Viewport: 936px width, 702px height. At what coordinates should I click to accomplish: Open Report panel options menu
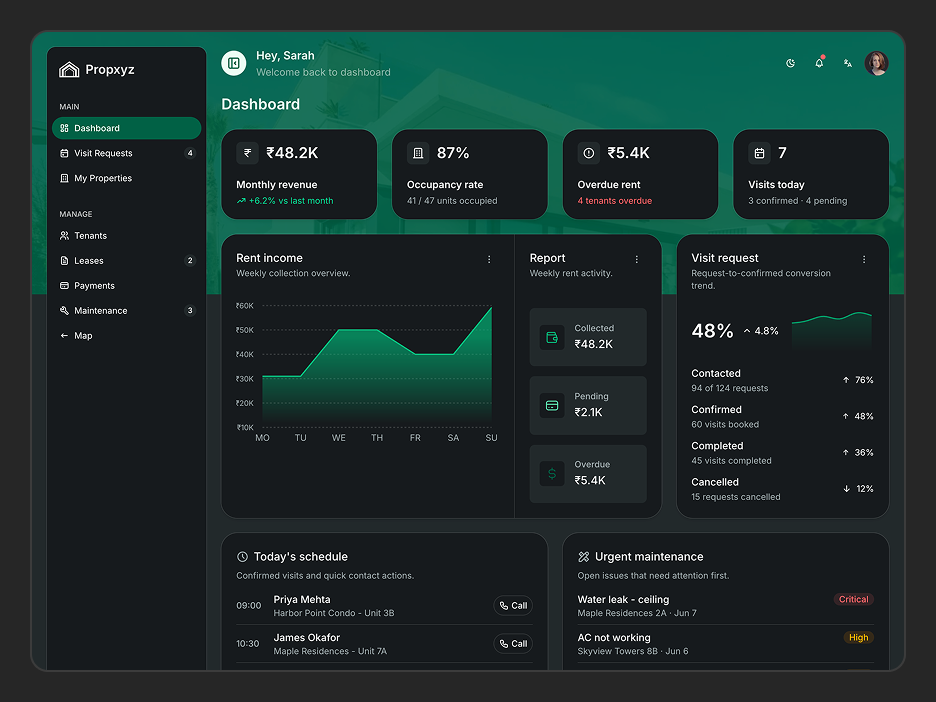pyautogui.click(x=637, y=260)
